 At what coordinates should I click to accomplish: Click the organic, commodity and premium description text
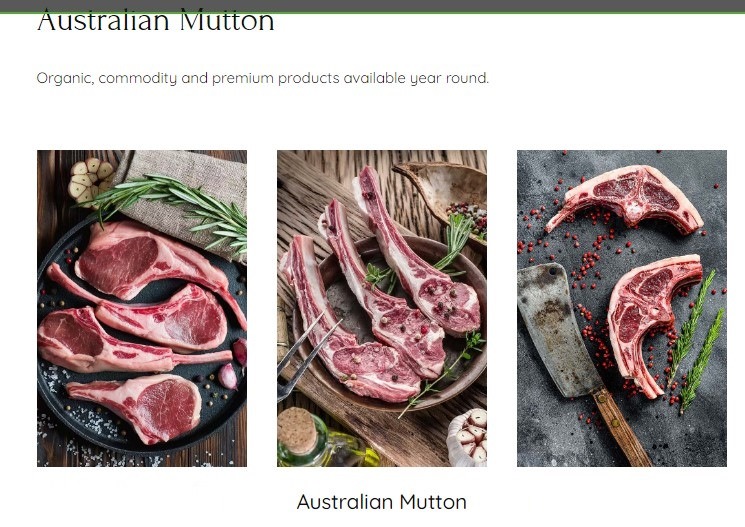(x=263, y=78)
